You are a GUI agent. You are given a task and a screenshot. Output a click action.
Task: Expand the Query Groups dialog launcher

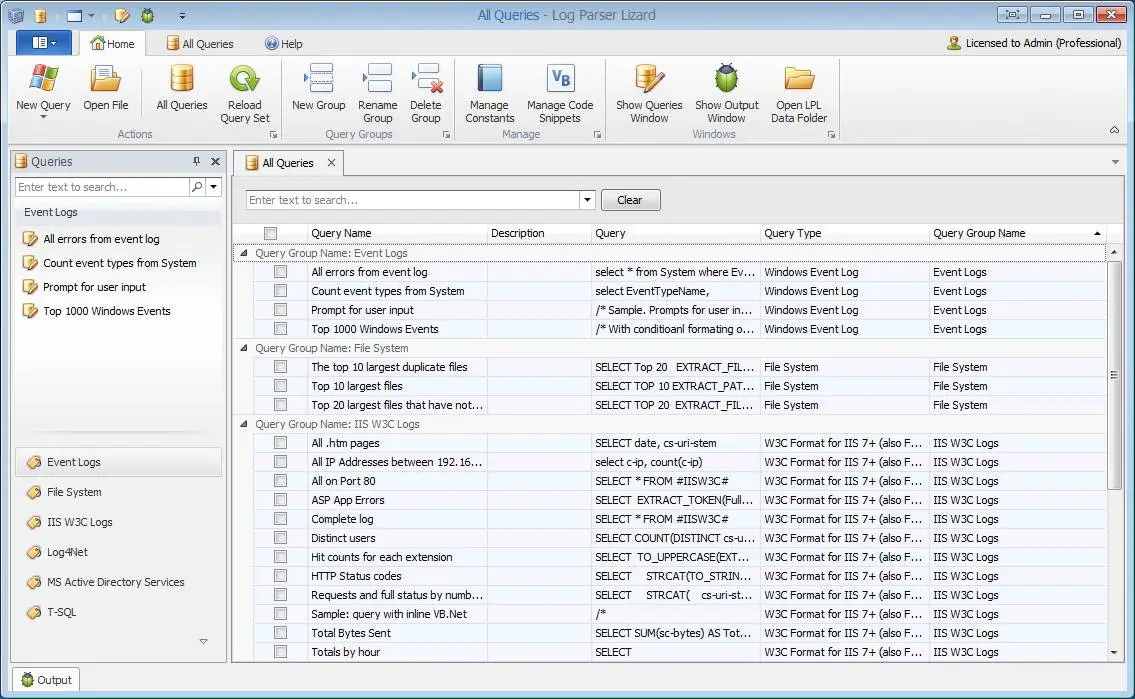[446, 135]
